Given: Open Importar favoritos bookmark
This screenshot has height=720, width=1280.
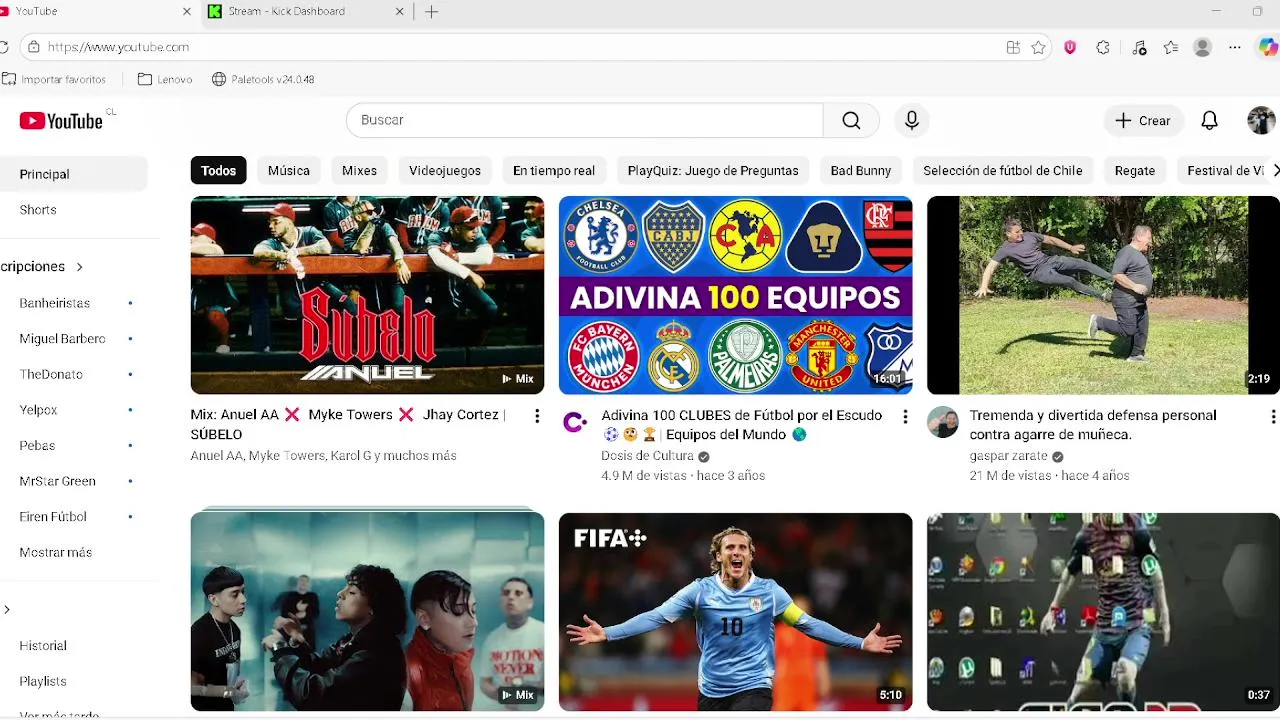Looking at the screenshot, I should (x=55, y=79).
